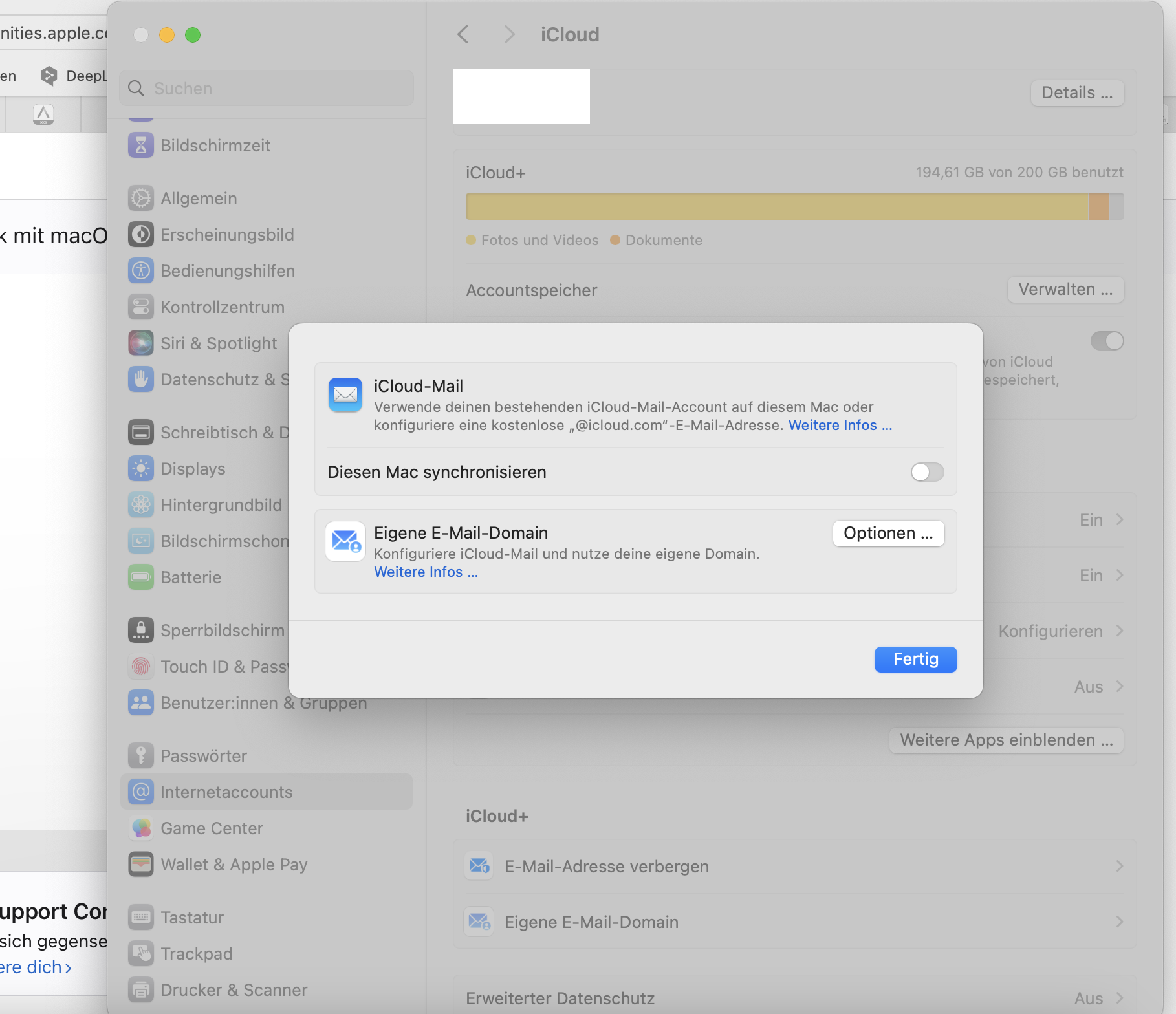Screen dimensions: 1176x1014
Task: Click the Displays sun icon
Action: point(141,469)
